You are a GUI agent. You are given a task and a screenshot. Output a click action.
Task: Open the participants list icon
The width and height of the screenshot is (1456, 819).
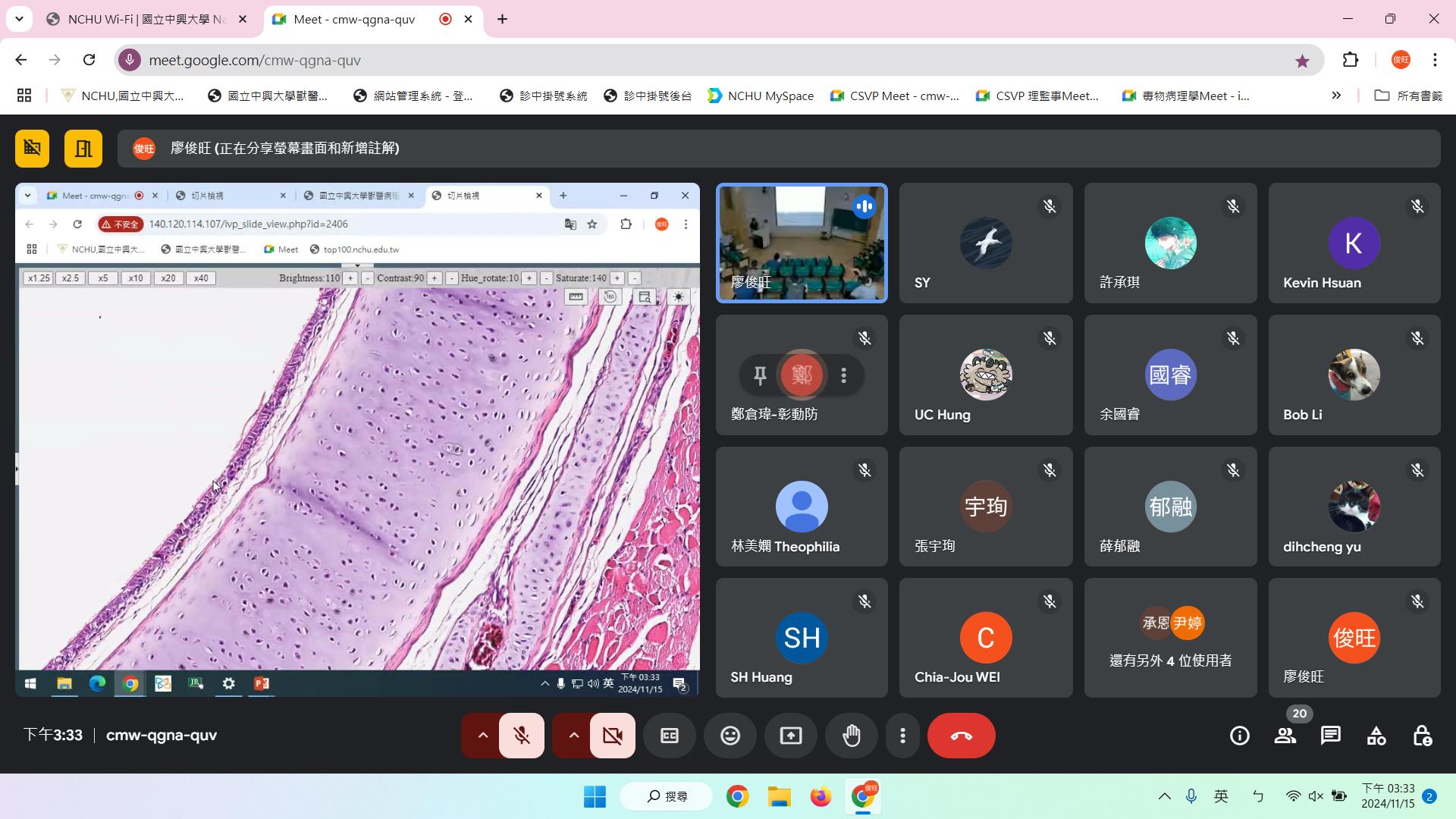1285,736
